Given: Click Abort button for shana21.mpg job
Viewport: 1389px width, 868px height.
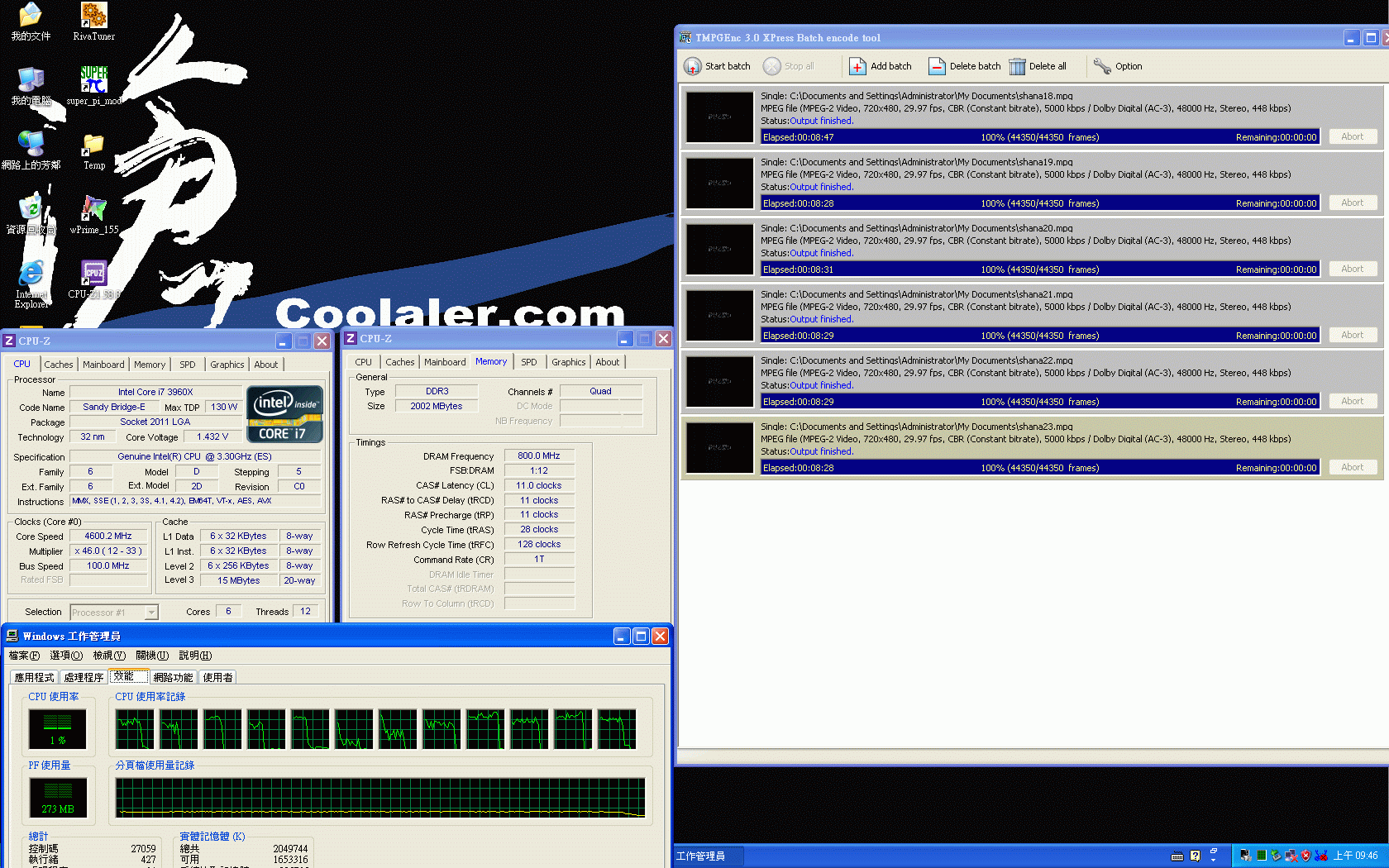Looking at the screenshot, I should 1353,336.
